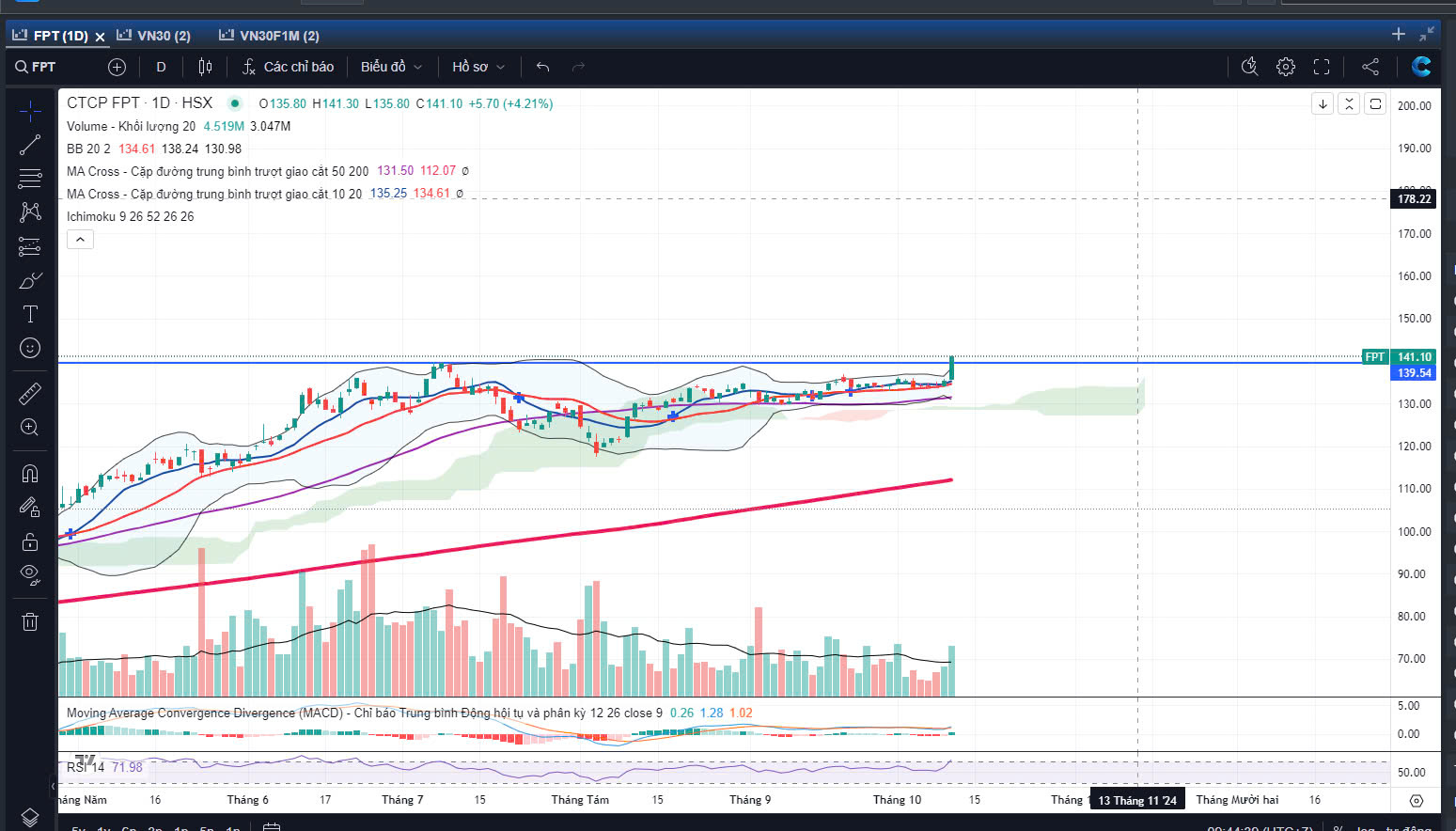The height and width of the screenshot is (831, 1456).
Task: Click the 178.22 crosshair price label
Action: [x=1414, y=199]
